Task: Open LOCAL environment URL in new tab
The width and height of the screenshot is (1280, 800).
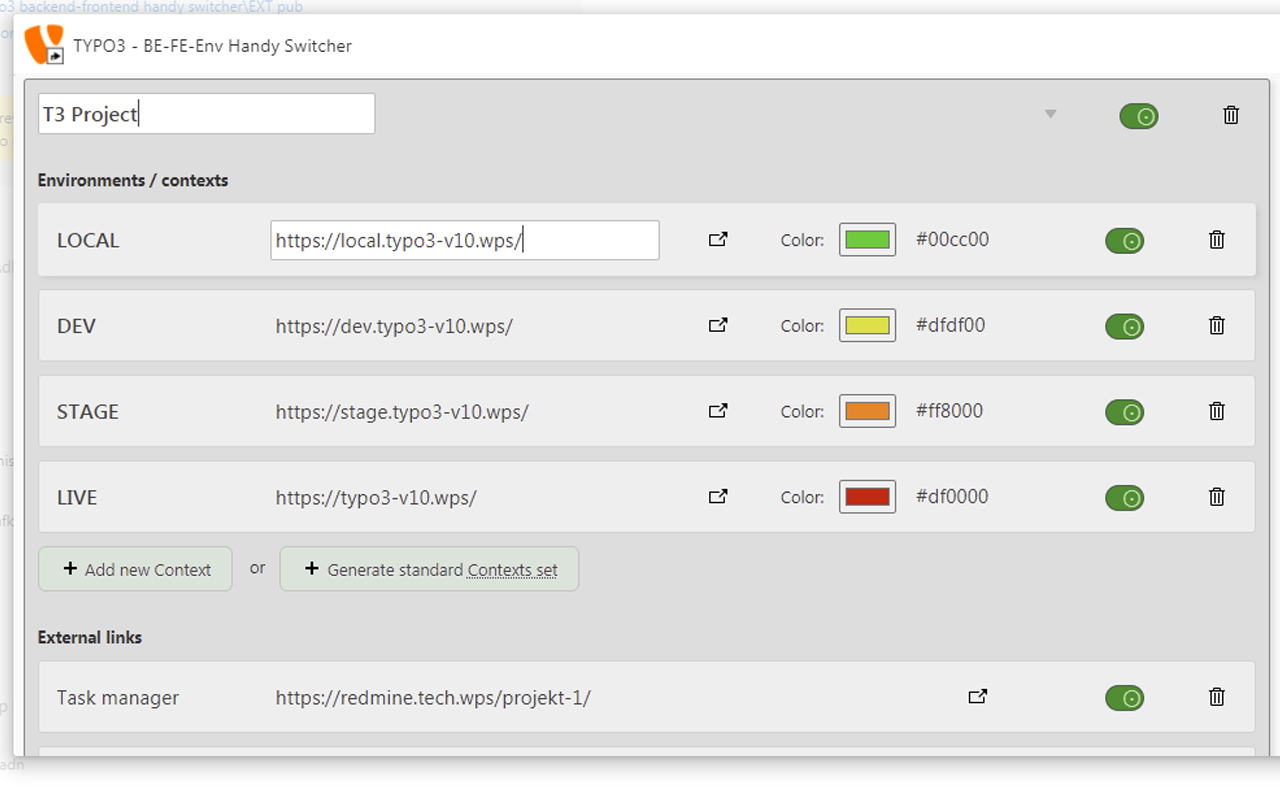Action: (x=718, y=240)
